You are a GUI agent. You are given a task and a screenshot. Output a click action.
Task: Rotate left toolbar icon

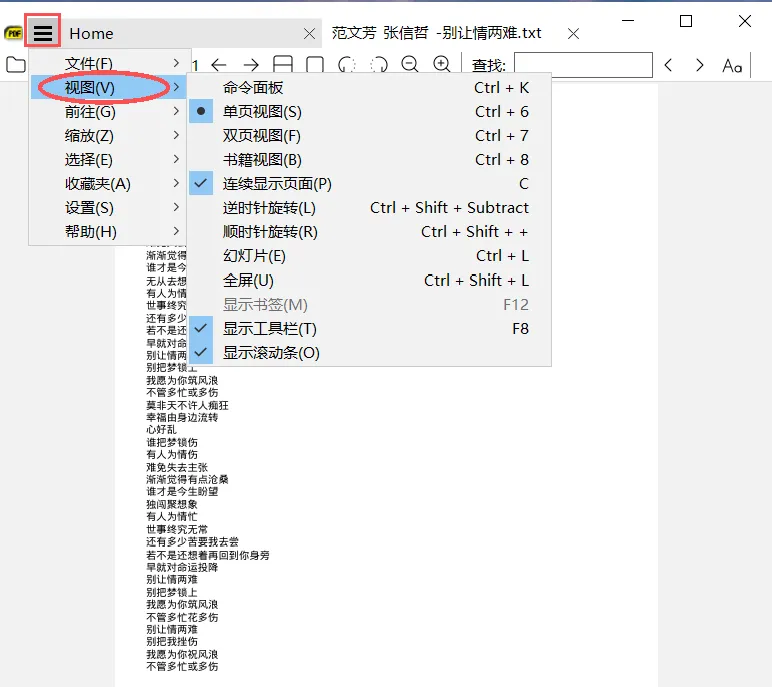[x=347, y=65]
